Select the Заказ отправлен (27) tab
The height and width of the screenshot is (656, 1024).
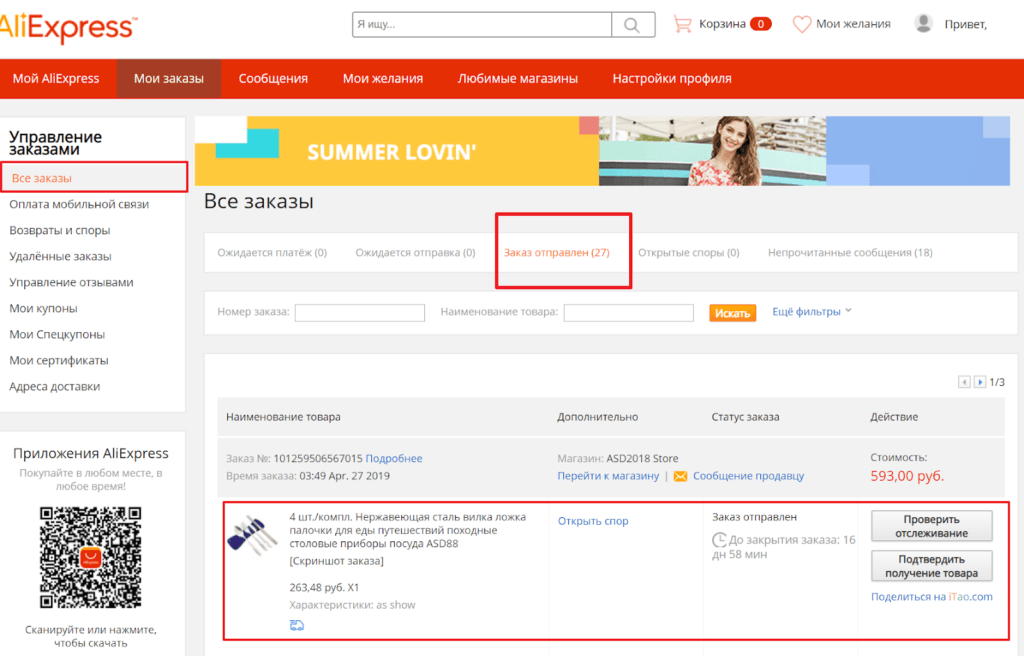pyautogui.click(x=556, y=253)
